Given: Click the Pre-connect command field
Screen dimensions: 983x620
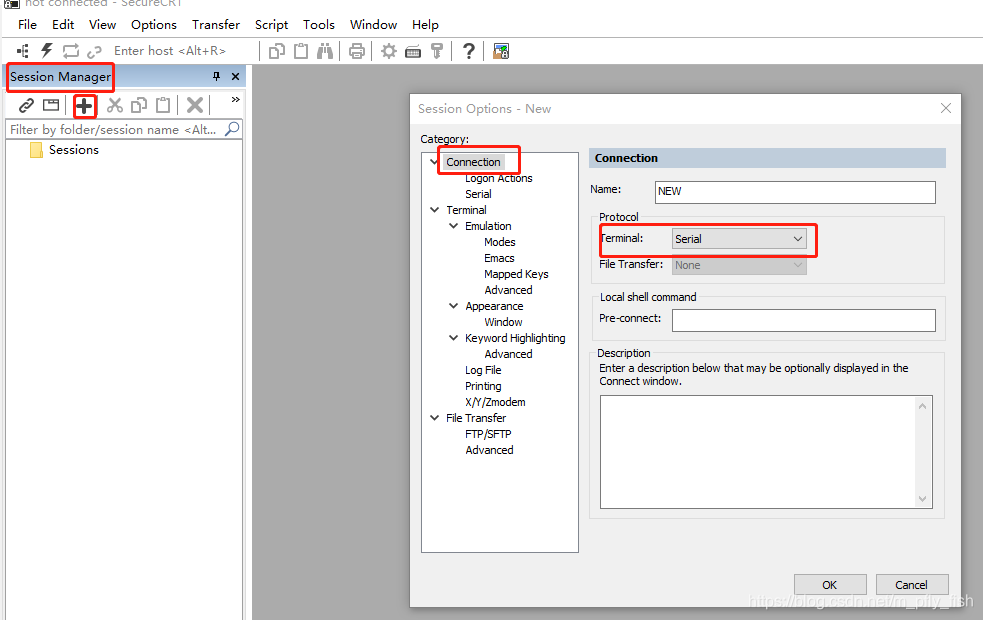Looking at the screenshot, I should coord(804,320).
